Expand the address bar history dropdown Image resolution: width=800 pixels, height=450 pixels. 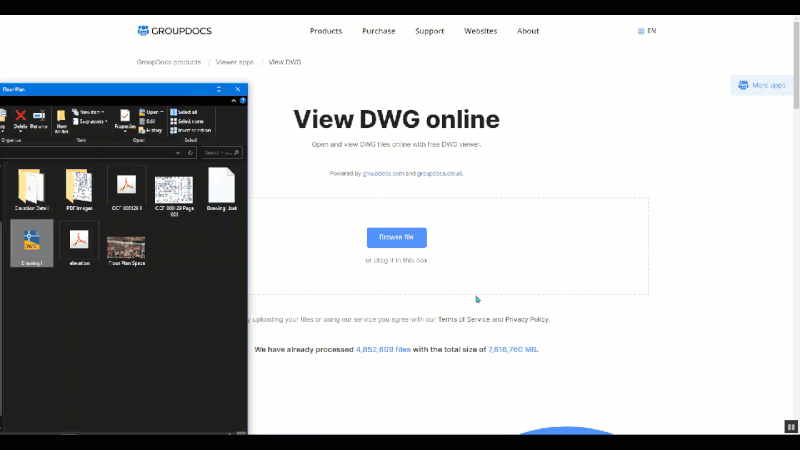[177, 153]
